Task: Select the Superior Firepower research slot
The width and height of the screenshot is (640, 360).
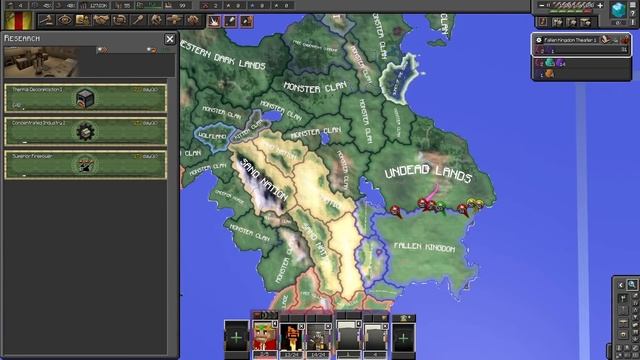Action: pos(85,164)
